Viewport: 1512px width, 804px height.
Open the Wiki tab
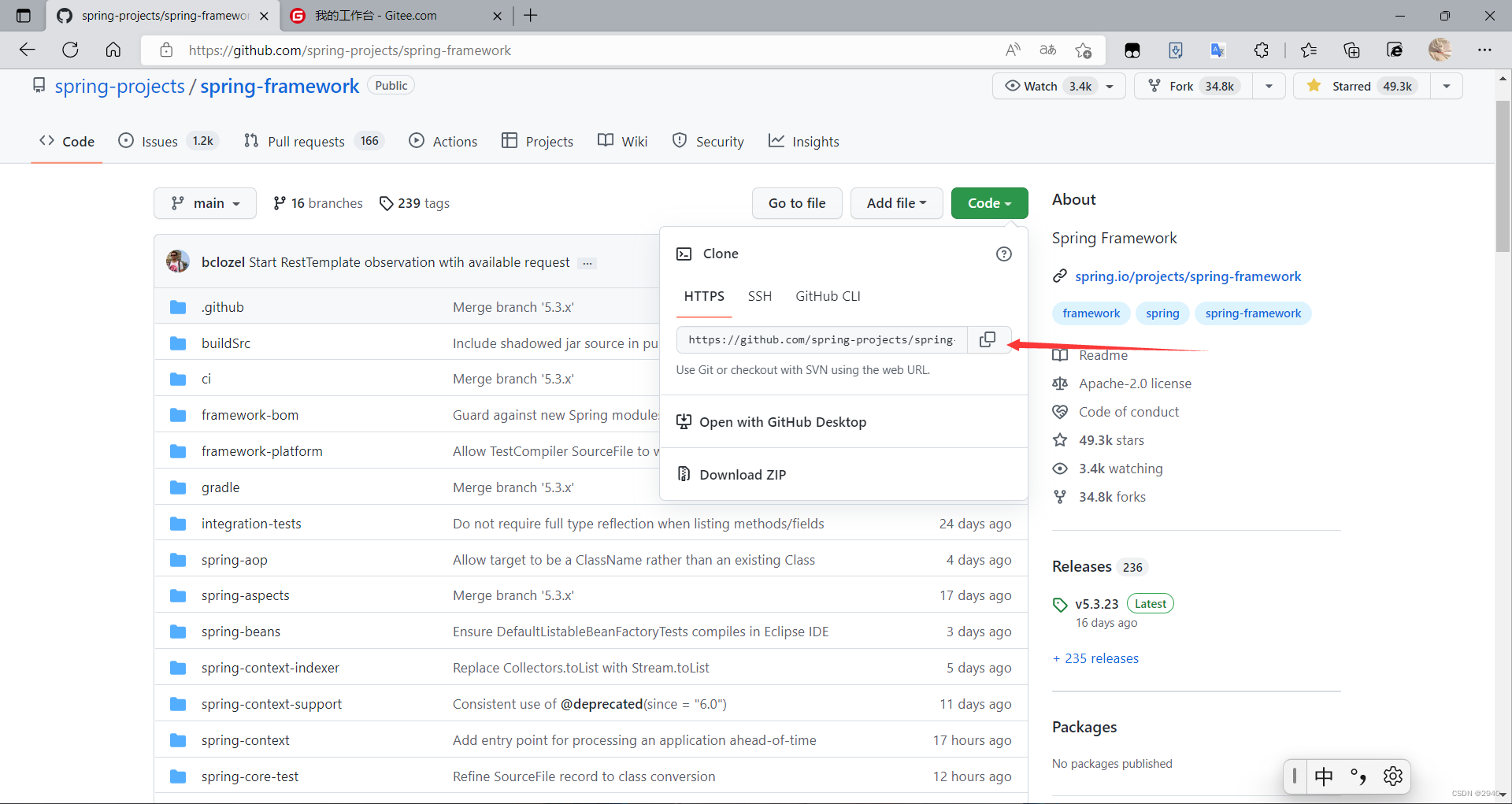(623, 141)
